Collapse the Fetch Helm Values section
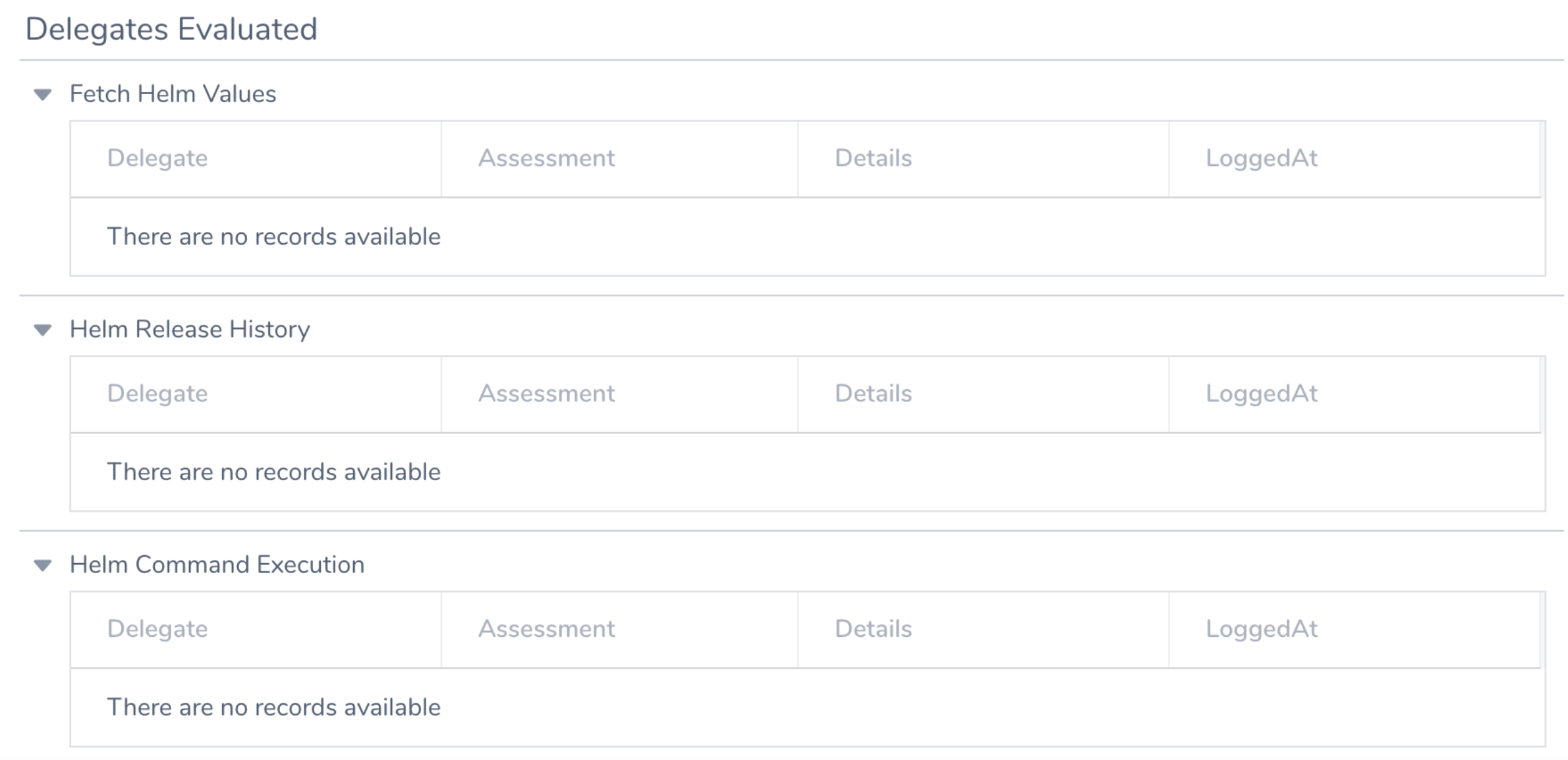The height and width of the screenshot is (760, 1568). click(x=43, y=95)
